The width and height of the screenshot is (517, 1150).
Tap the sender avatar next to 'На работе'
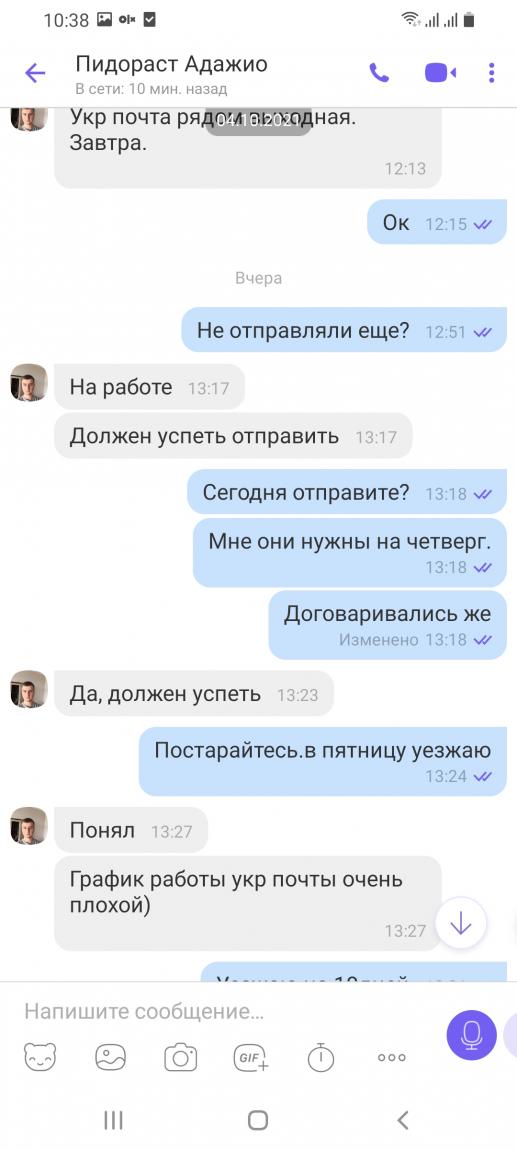(x=29, y=382)
